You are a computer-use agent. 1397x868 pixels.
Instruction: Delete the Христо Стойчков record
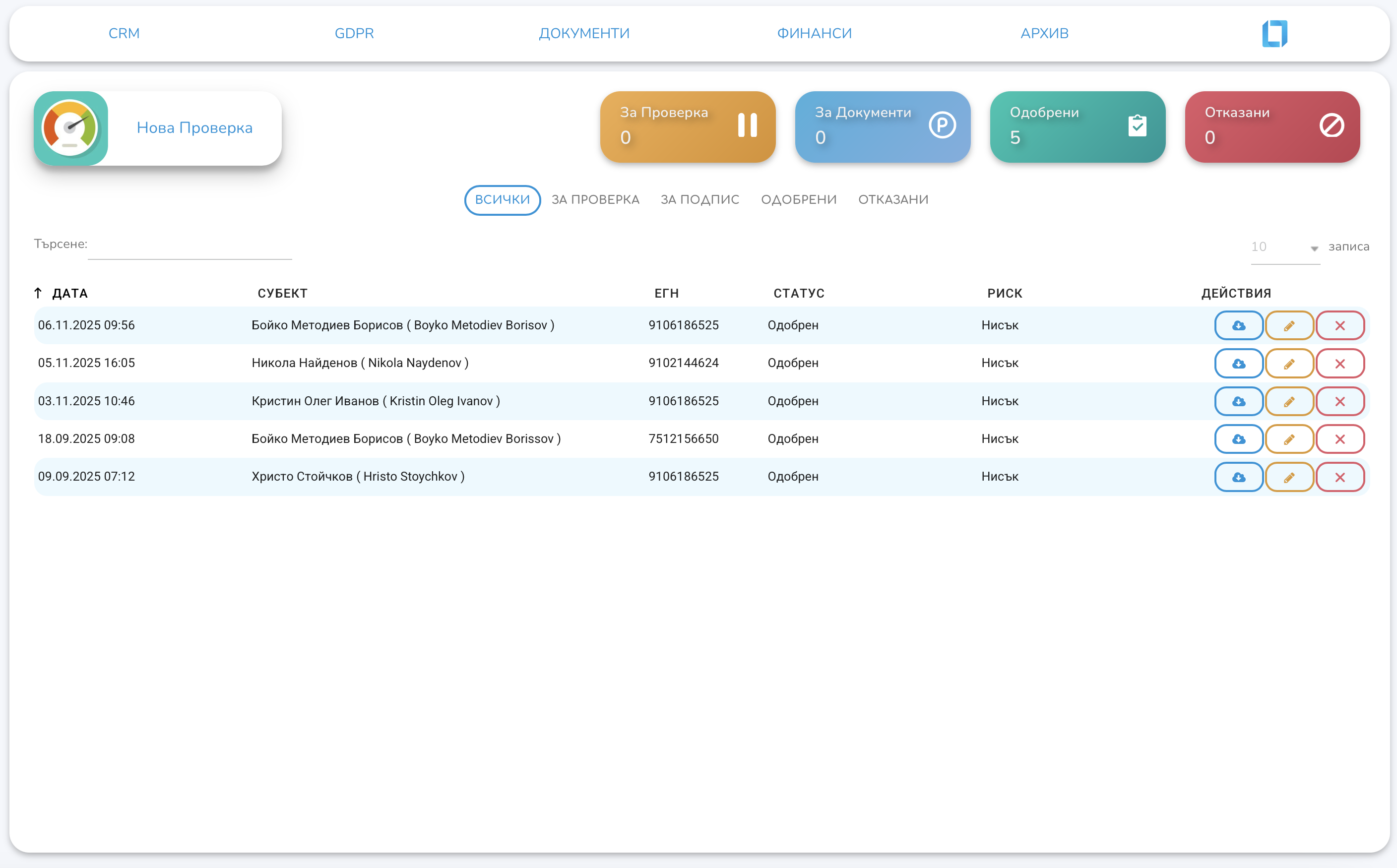pyautogui.click(x=1339, y=477)
